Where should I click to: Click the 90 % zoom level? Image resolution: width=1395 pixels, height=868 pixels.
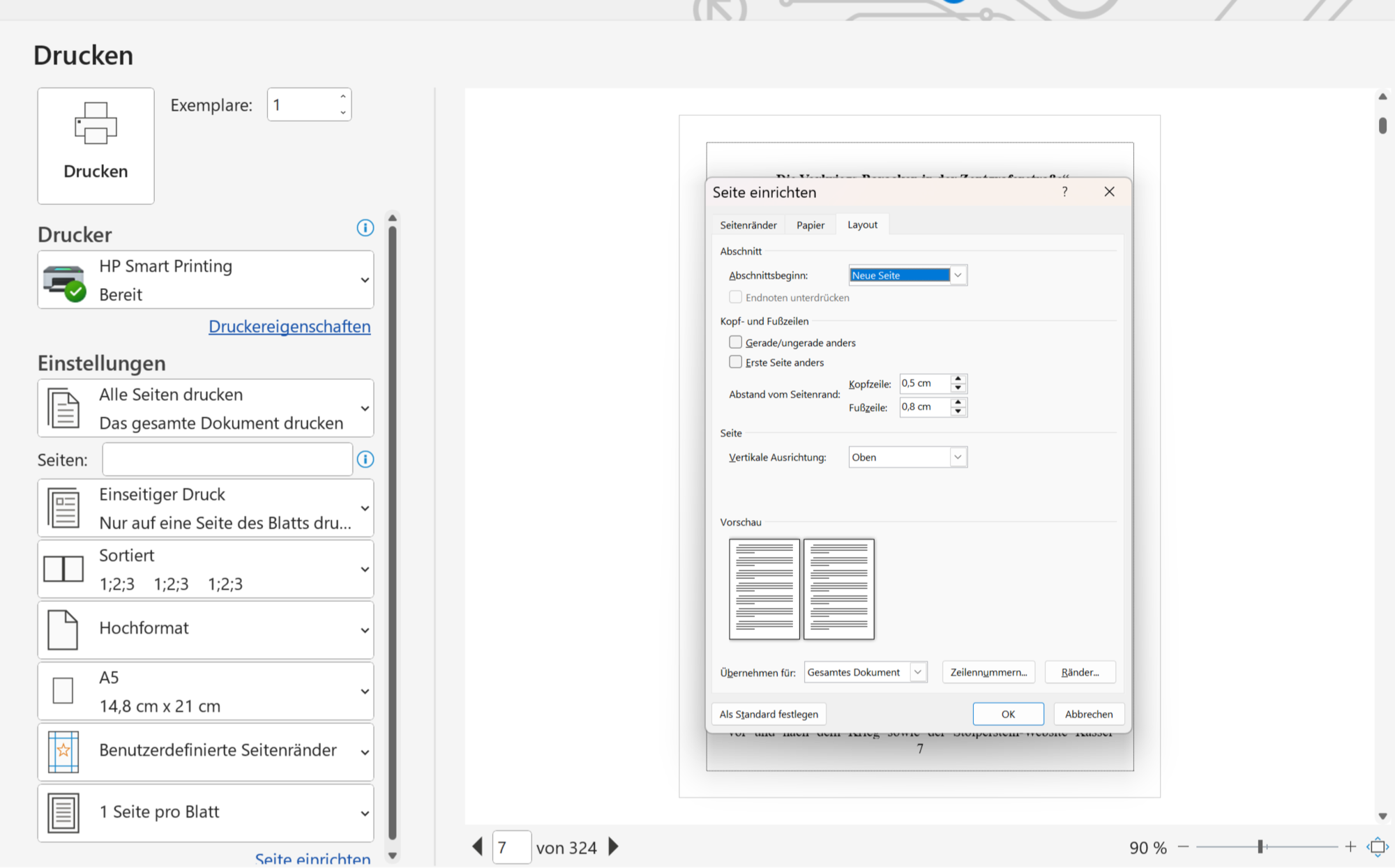click(1148, 848)
